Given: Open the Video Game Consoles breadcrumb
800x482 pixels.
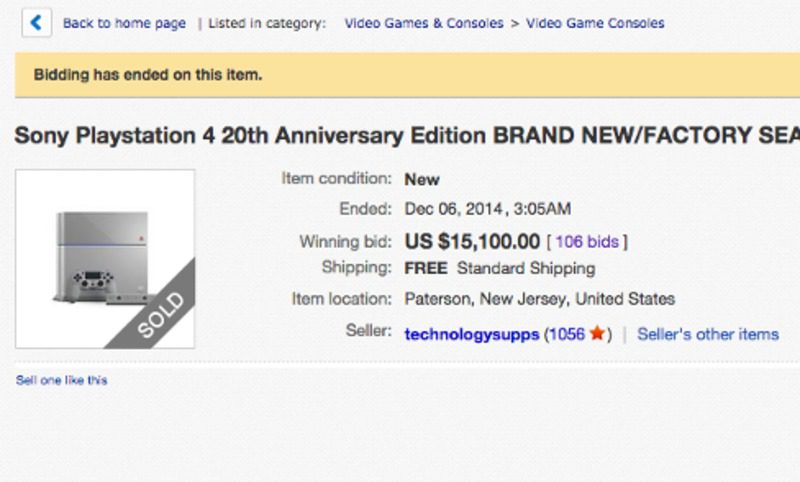Looking at the screenshot, I should [x=595, y=23].
